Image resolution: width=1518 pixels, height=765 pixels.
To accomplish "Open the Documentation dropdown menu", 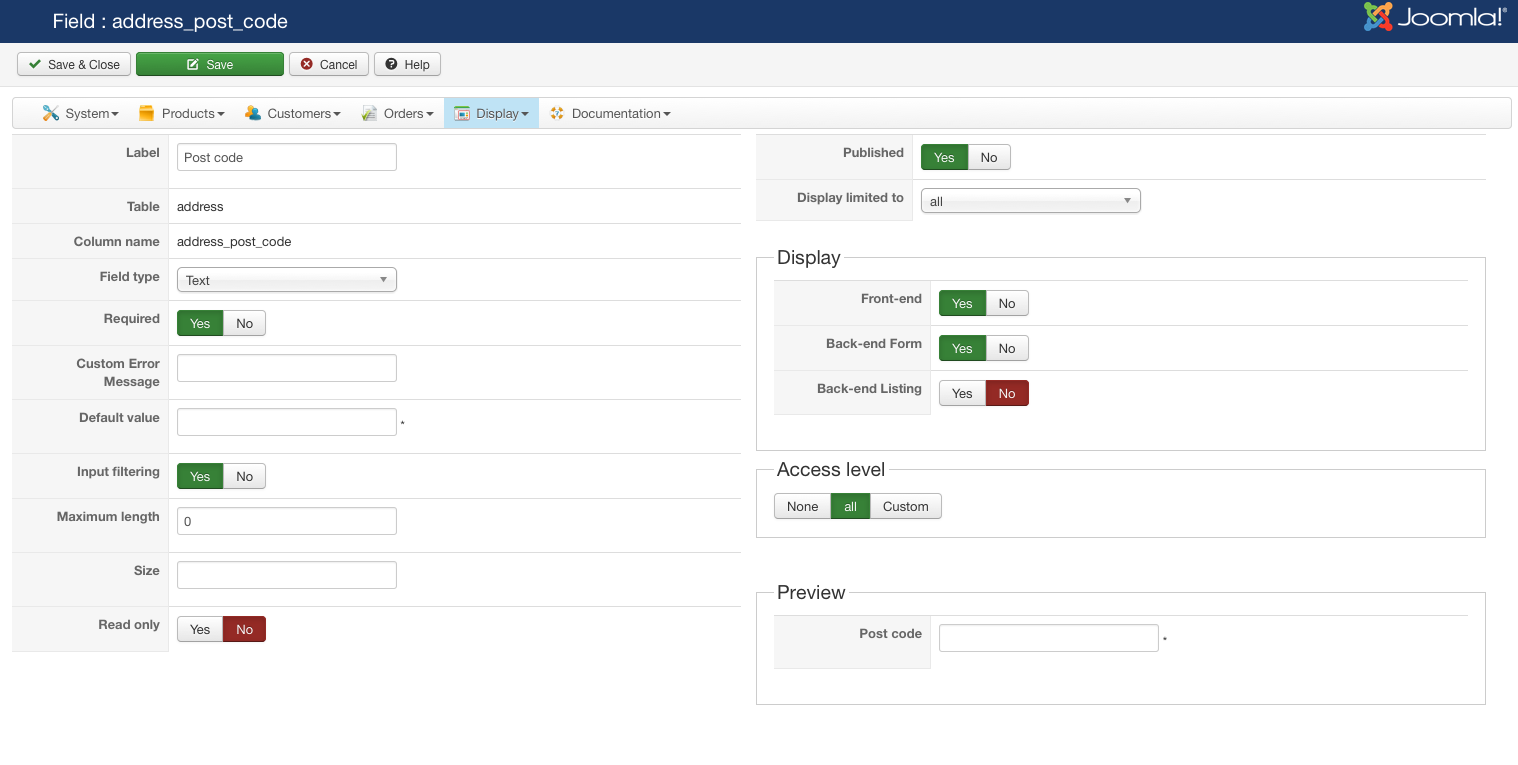I will (620, 113).
